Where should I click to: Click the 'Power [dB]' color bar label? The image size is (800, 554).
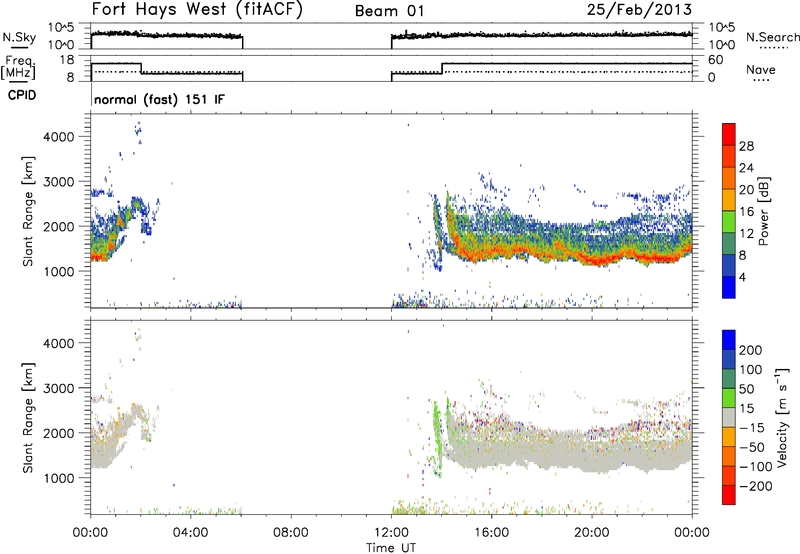(x=763, y=211)
